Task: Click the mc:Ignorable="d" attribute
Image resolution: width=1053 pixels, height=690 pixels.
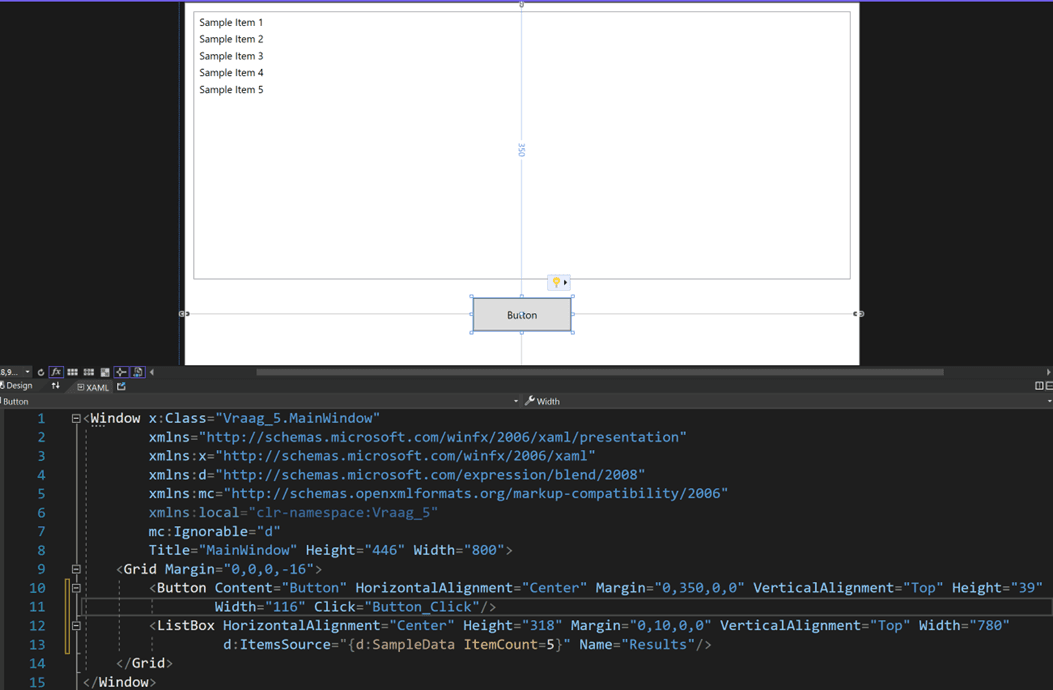Action: pos(214,531)
